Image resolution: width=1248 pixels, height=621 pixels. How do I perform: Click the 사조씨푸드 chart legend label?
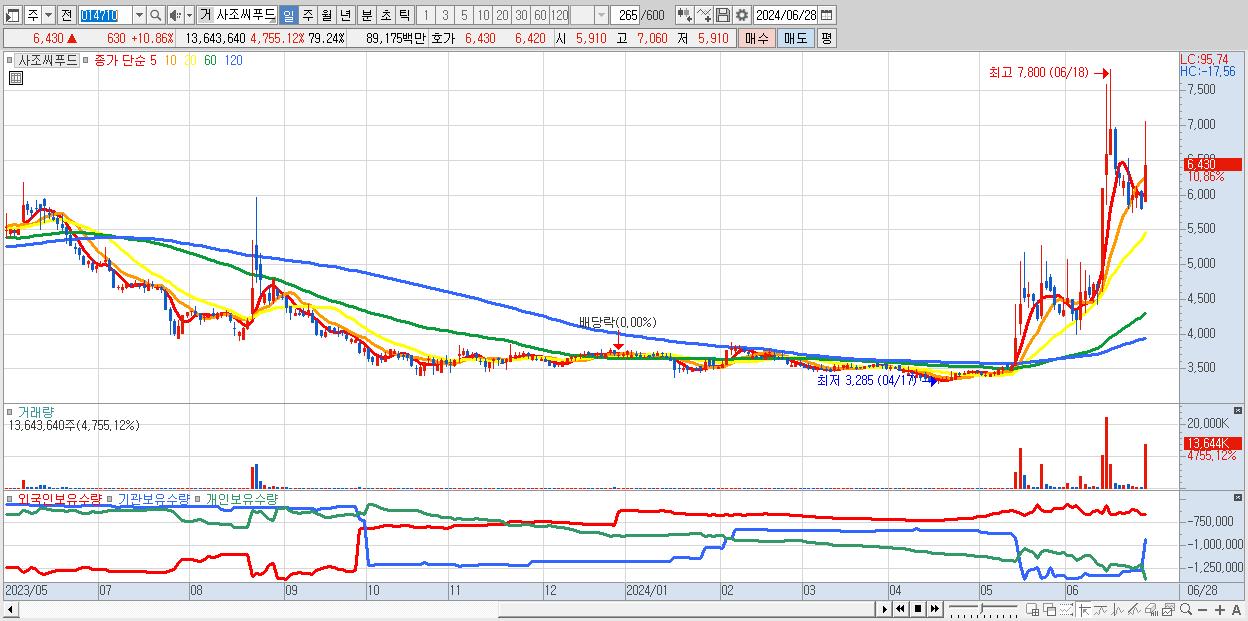click(x=48, y=60)
